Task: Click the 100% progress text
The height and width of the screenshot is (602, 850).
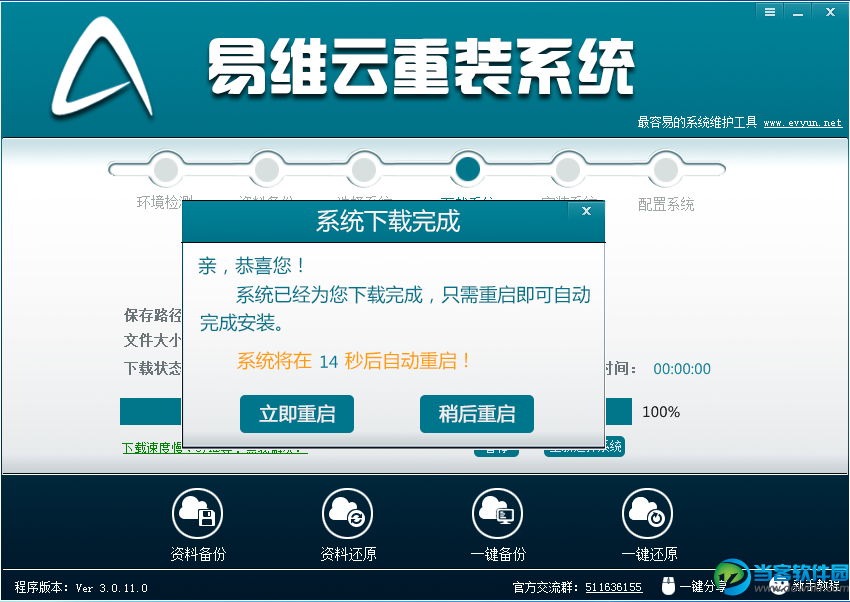Action: [661, 412]
